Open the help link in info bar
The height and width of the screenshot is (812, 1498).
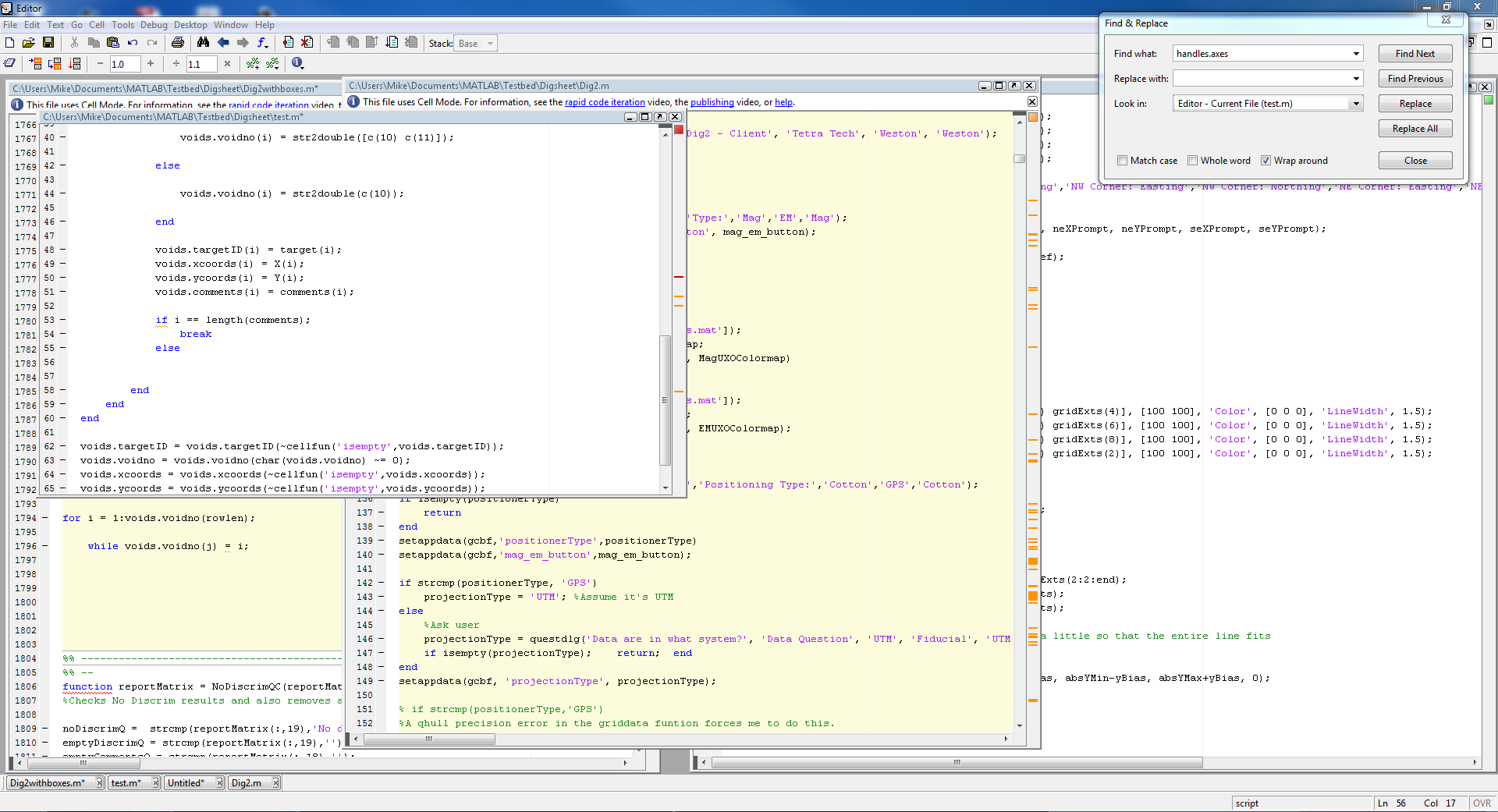click(783, 102)
